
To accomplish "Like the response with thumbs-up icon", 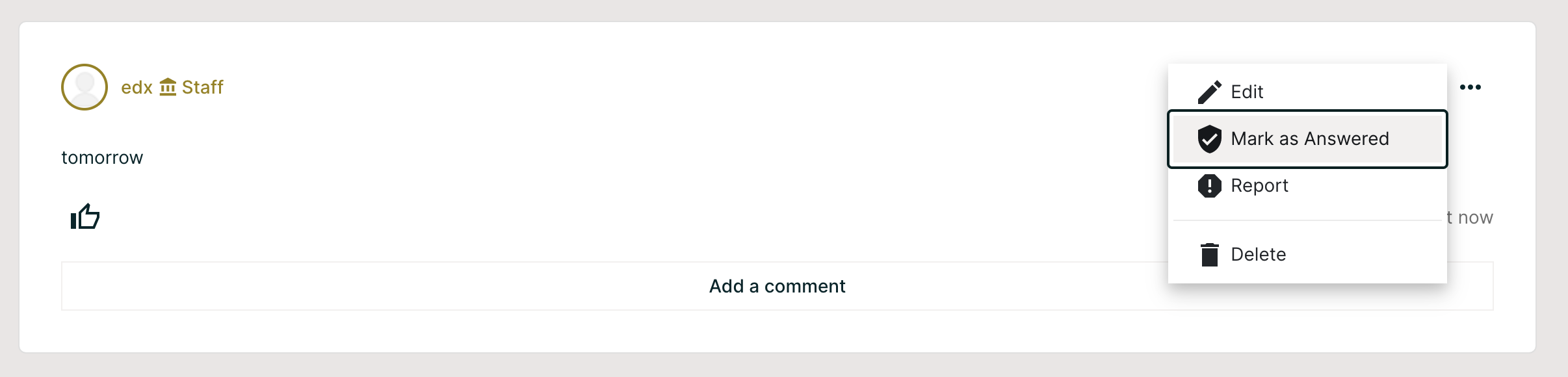I will point(85,217).
